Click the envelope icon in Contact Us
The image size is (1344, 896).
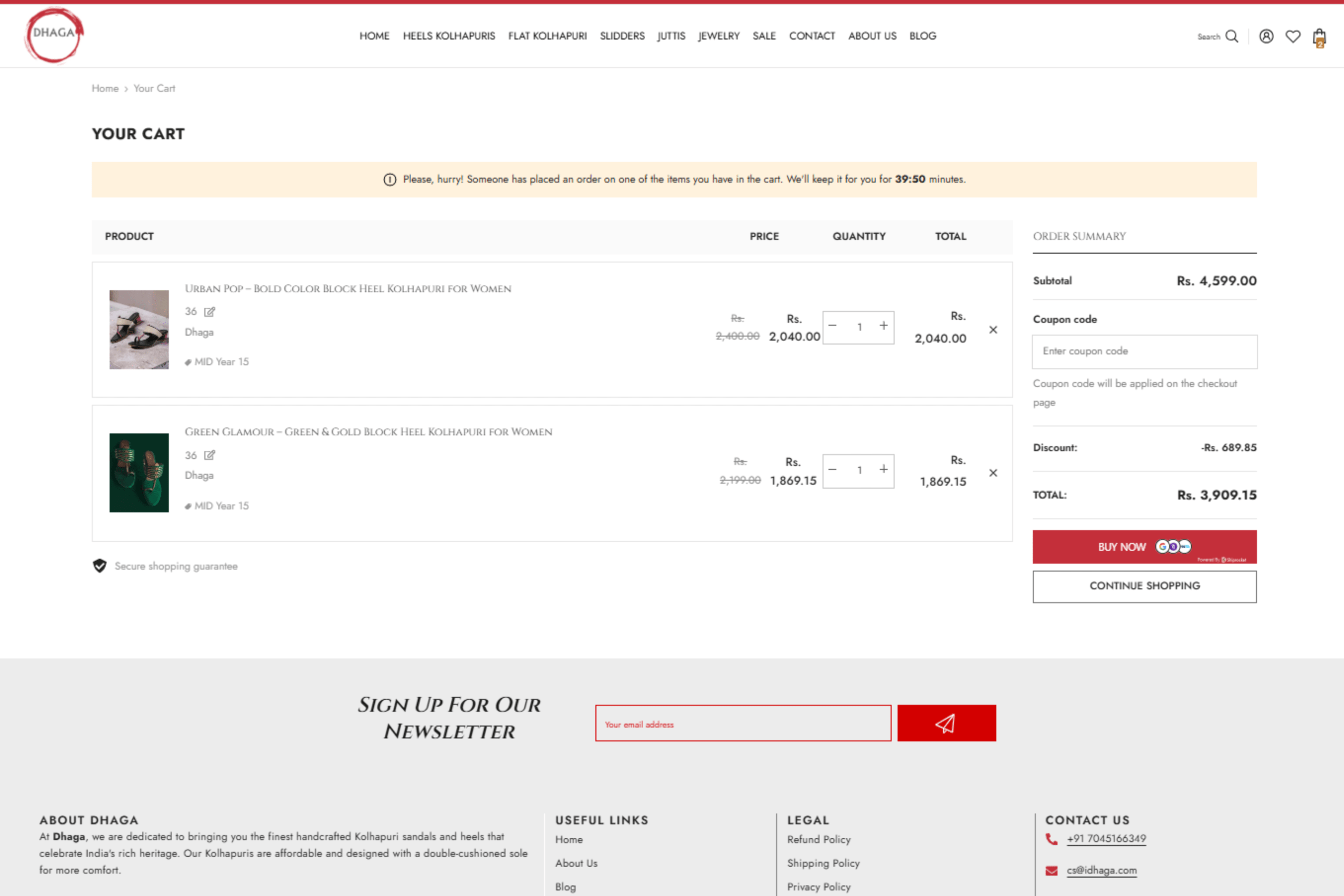(x=1052, y=870)
